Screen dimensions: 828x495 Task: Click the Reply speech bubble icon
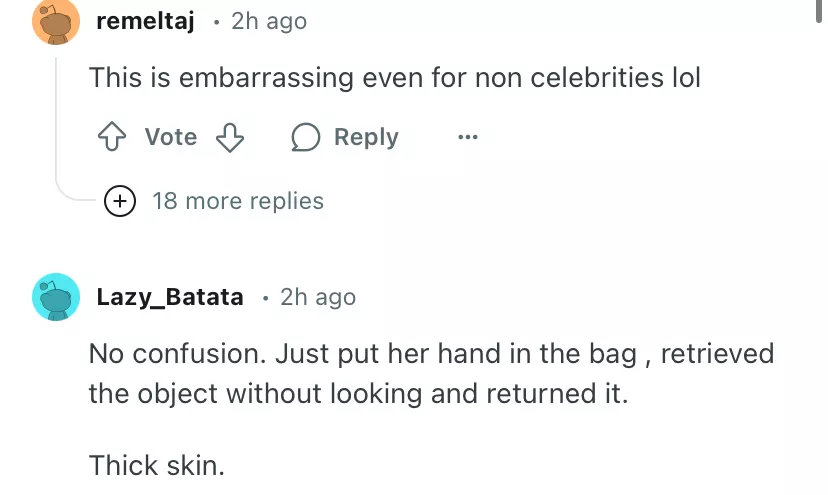click(x=305, y=137)
